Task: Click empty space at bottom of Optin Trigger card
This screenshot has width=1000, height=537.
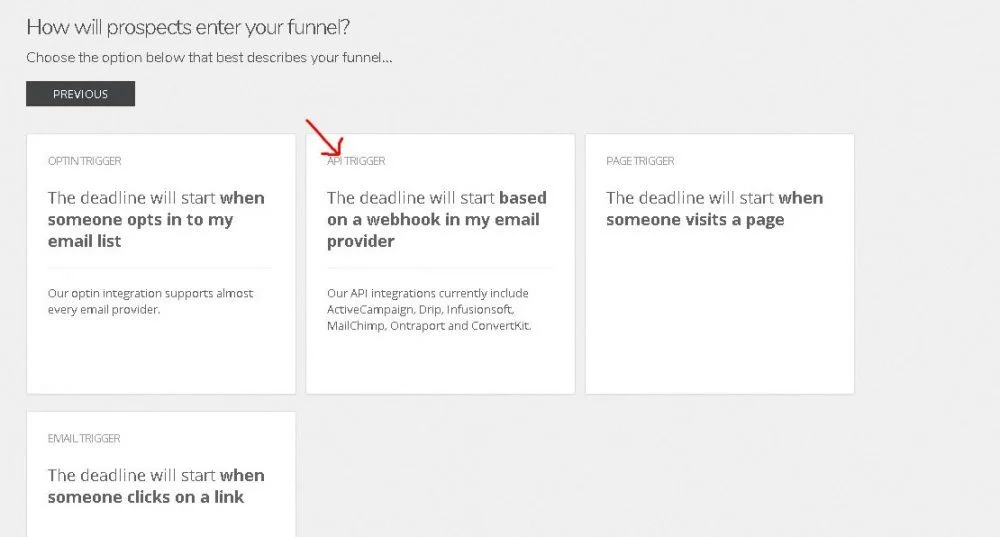Action: coord(160,358)
